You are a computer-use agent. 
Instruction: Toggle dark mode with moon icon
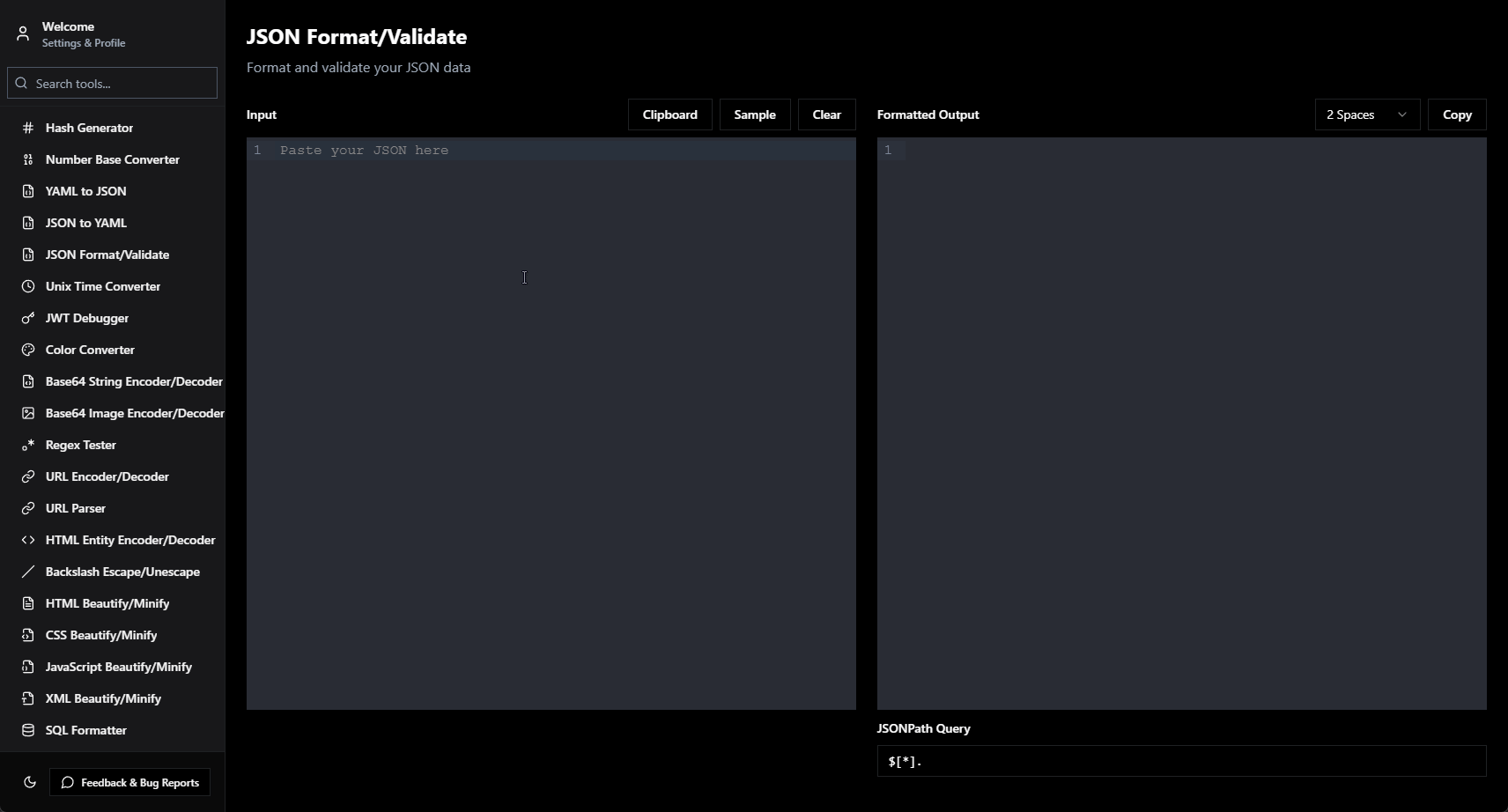coord(30,782)
